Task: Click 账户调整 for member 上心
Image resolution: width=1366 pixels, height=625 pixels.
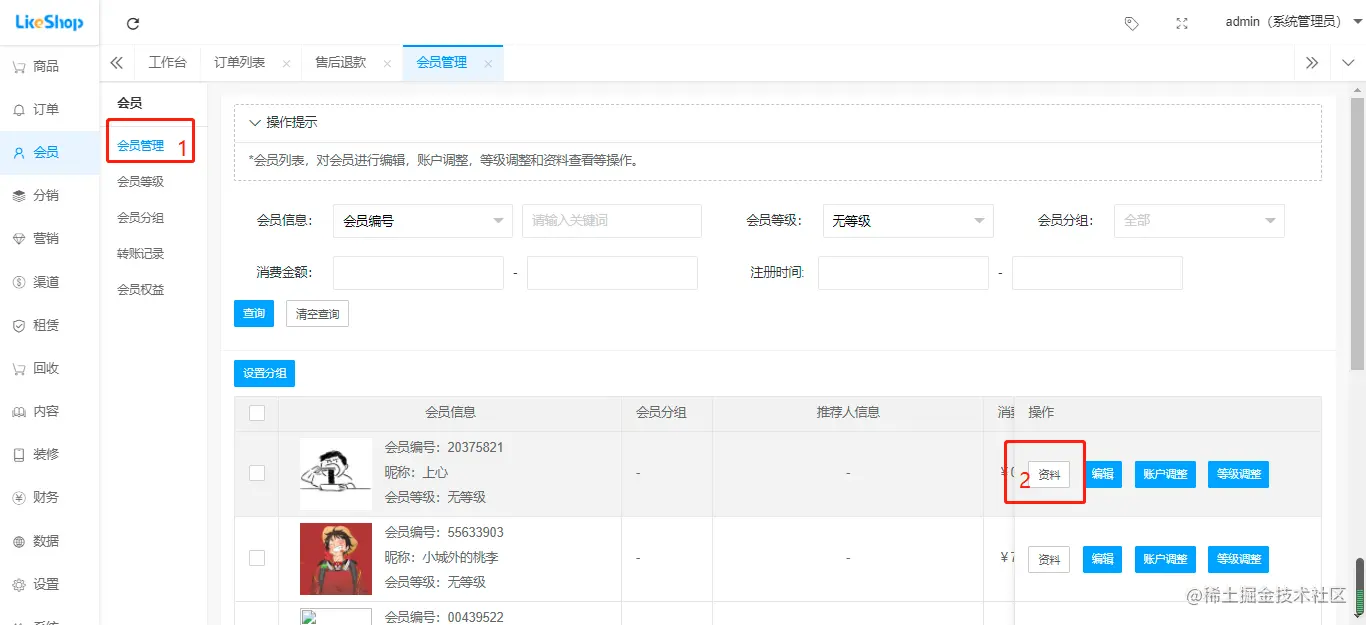Action: [x=1165, y=474]
